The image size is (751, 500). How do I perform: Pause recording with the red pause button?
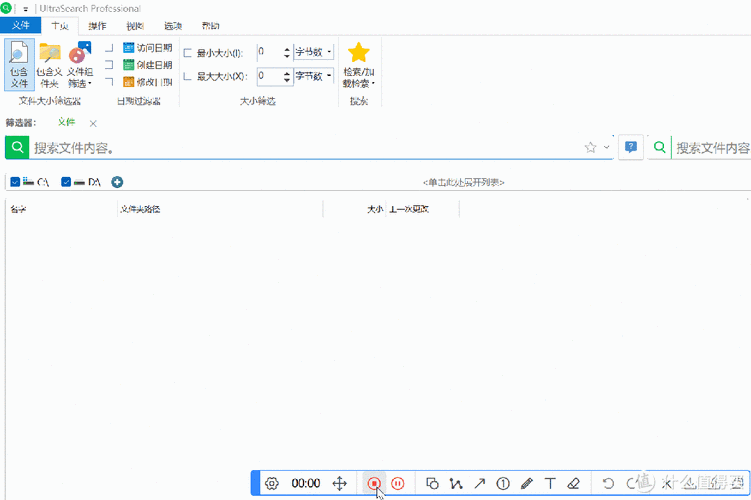[x=398, y=483]
